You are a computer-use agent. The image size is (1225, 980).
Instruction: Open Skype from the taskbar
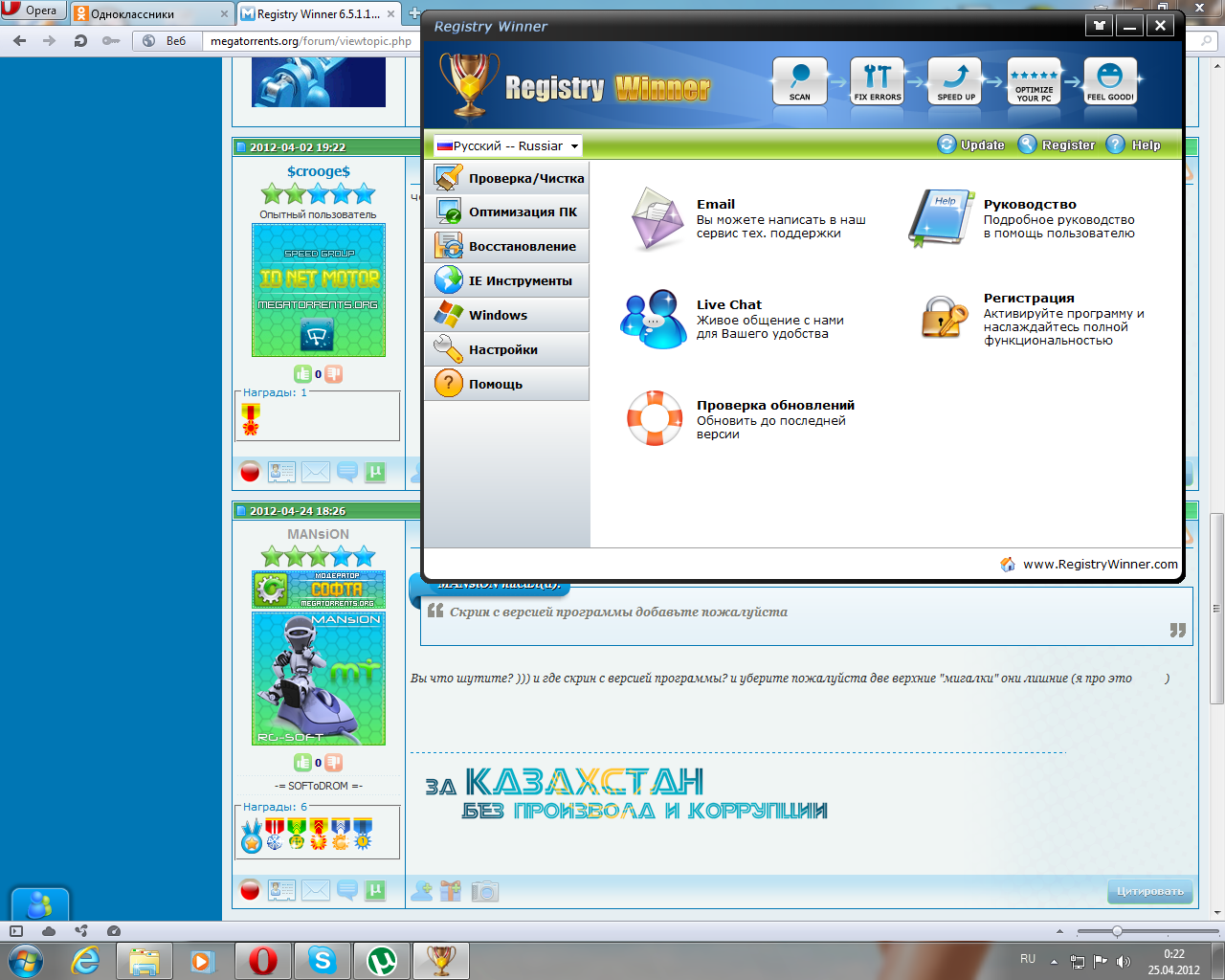point(323,960)
